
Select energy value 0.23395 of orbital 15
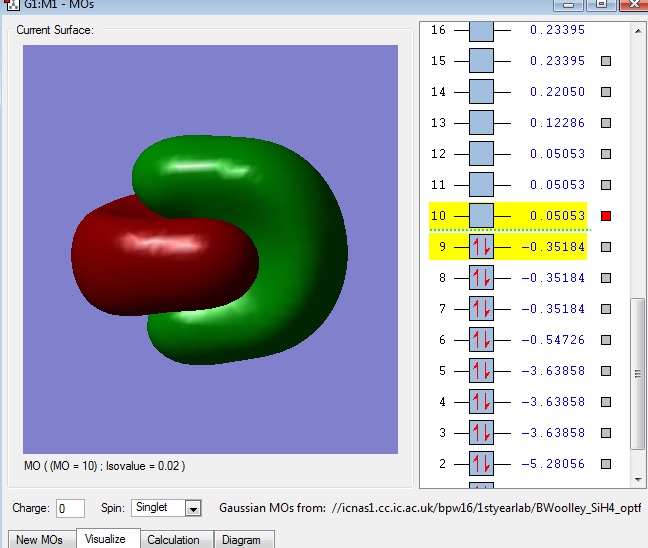(x=557, y=61)
